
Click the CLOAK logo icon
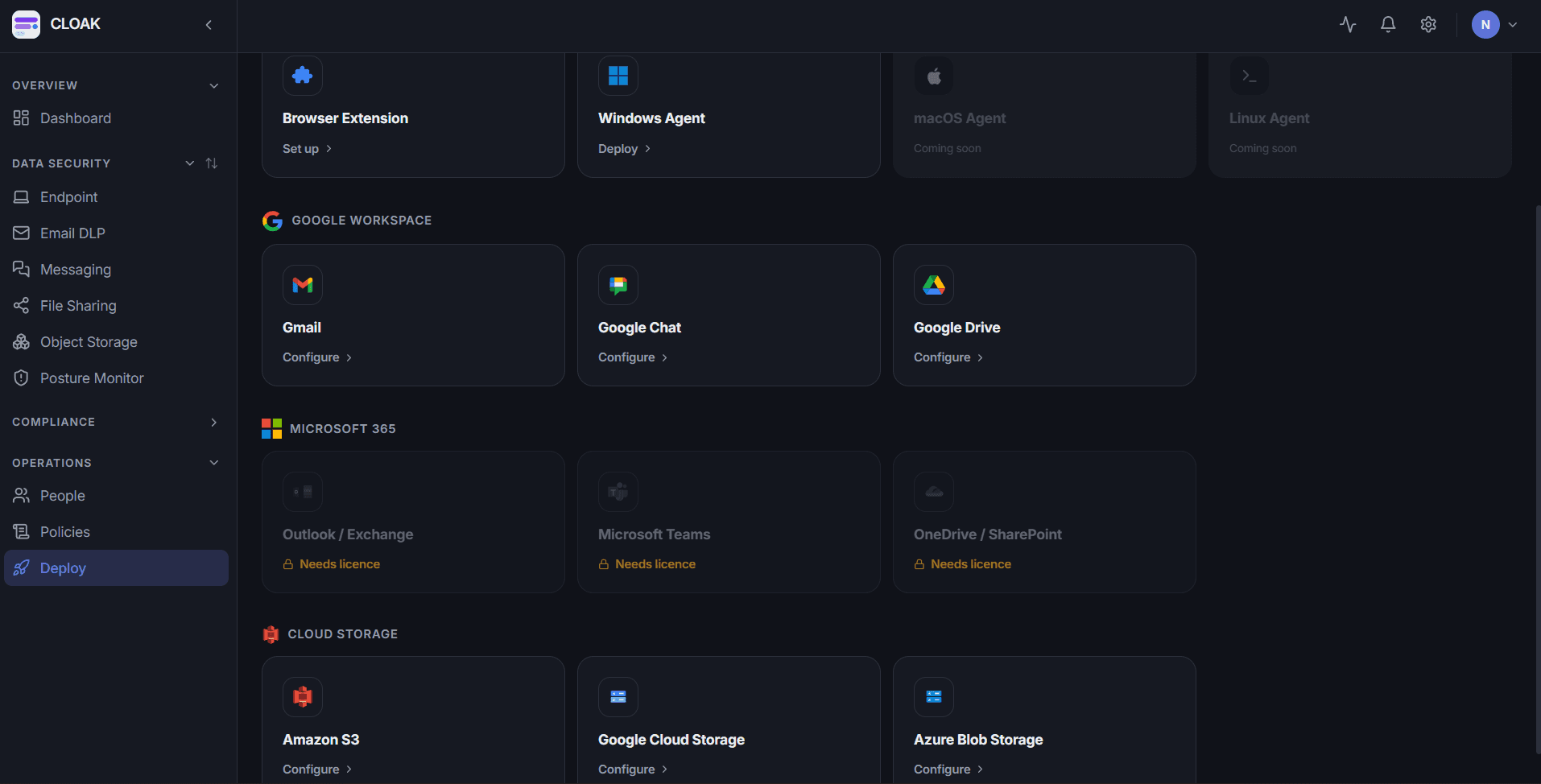tap(26, 24)
